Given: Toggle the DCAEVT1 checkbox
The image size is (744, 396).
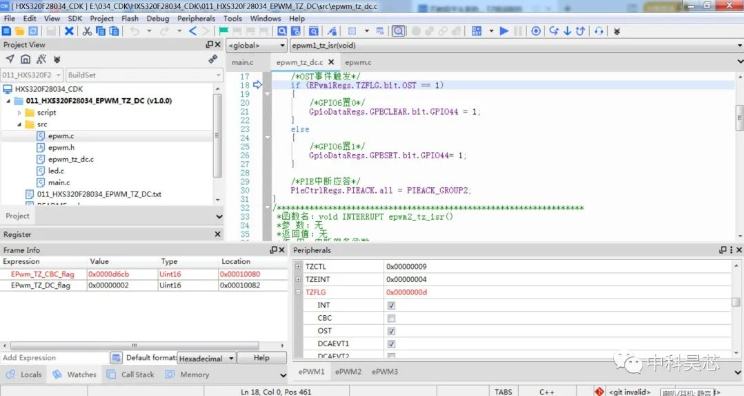Looking at the screenshot, I should [391, 344].
